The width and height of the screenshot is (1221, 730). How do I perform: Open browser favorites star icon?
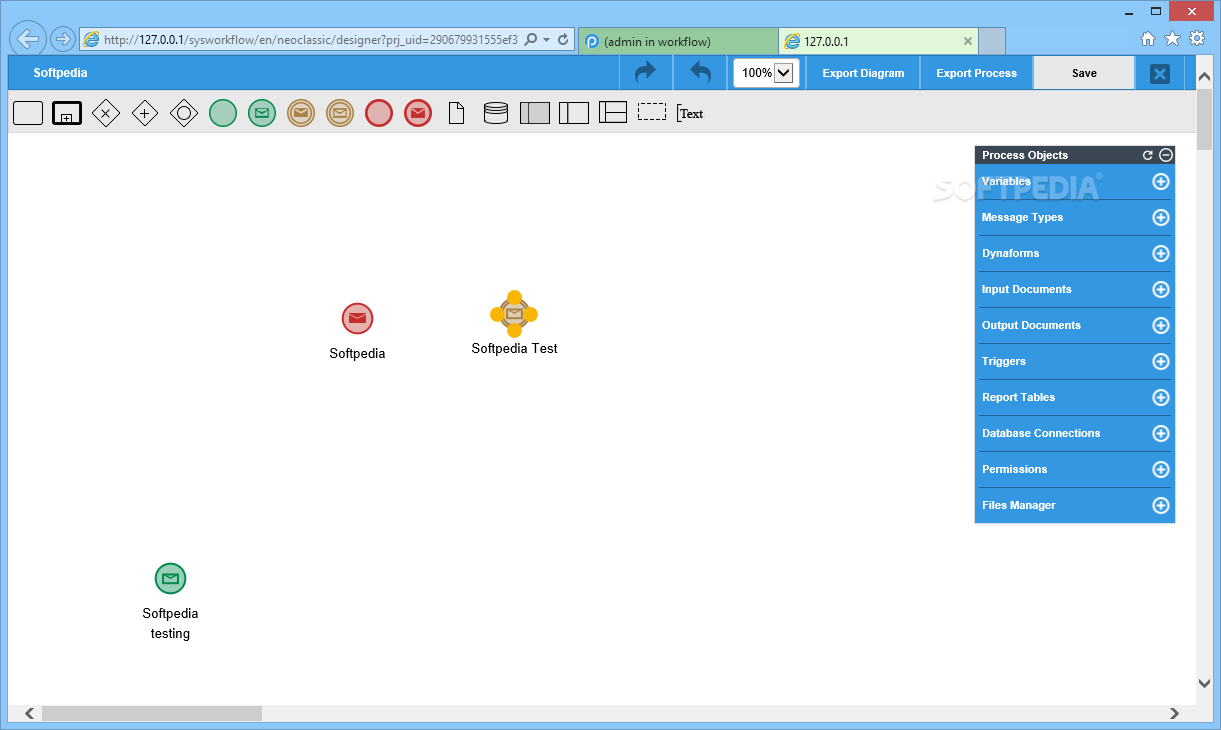(x=1172, y=39)
